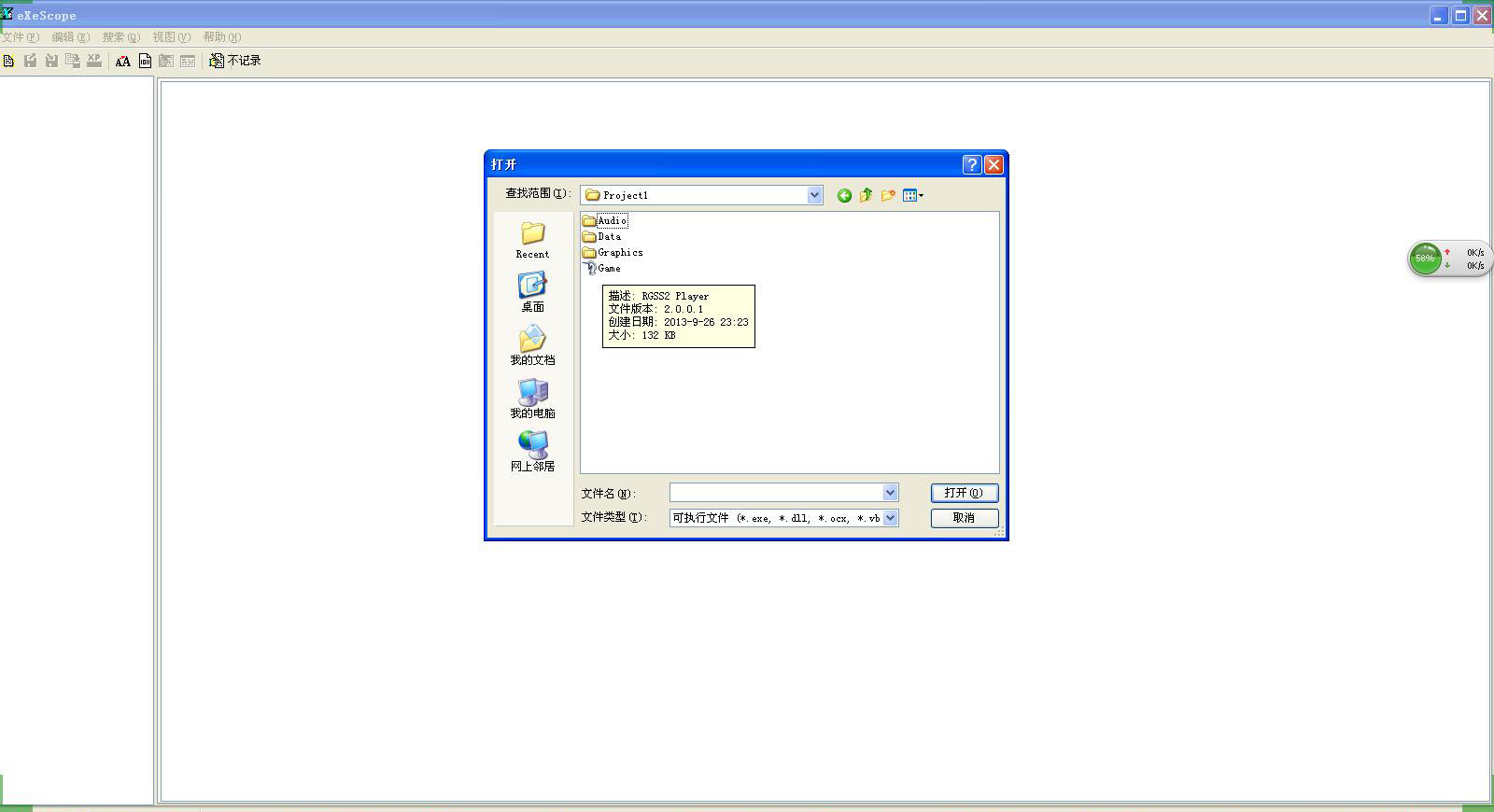Open the Recent places shortcut
Screen dimensions: 1494x812
[x=532, y=240]
